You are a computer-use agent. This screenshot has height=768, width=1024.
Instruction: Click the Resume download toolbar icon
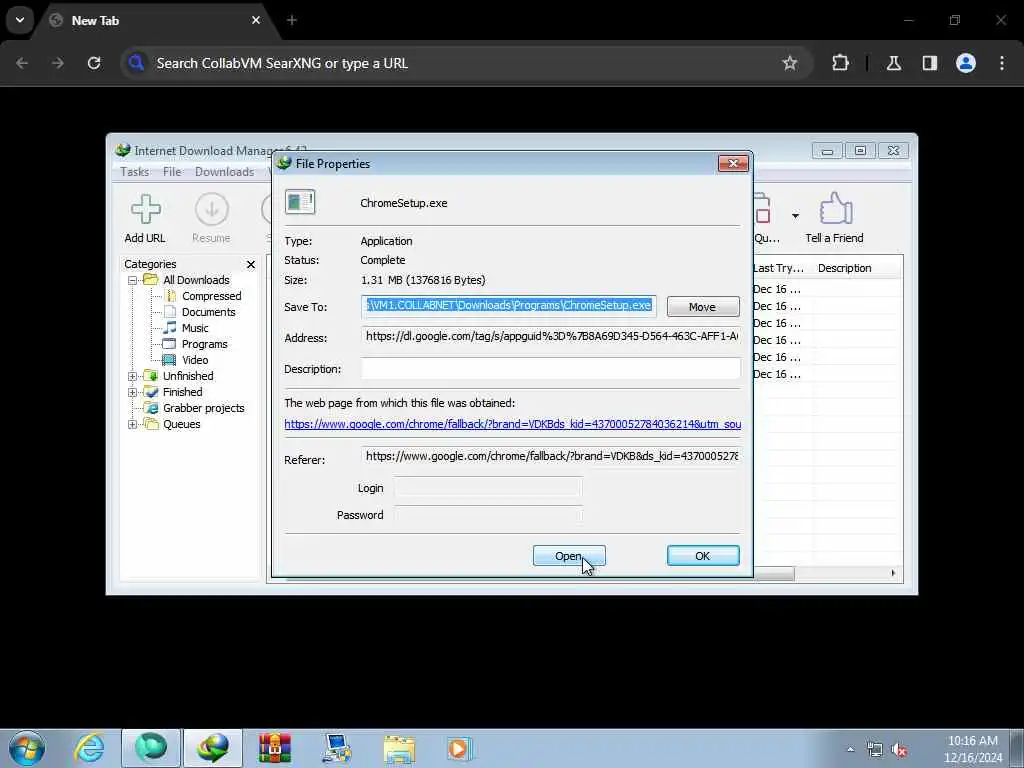point(211,218)
